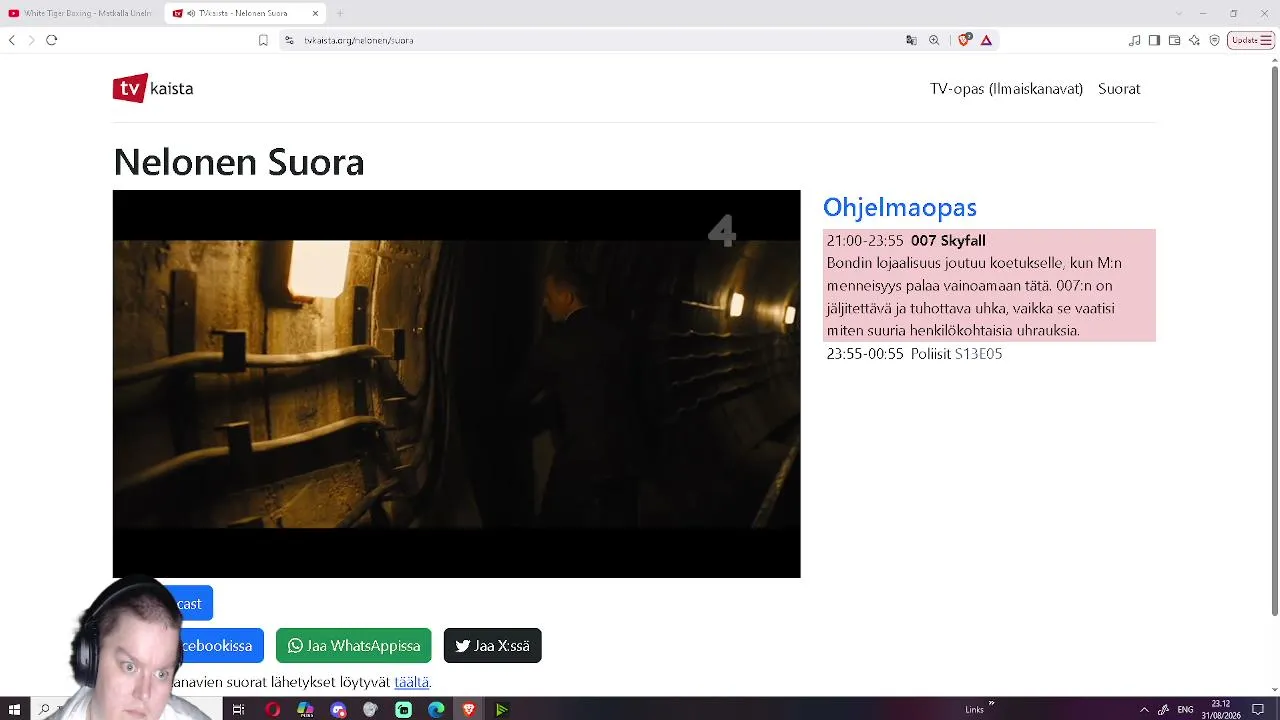Open the Copilot PRE taskbar icon
This screenshot has height=720, width=1280.
coord(305,710)
